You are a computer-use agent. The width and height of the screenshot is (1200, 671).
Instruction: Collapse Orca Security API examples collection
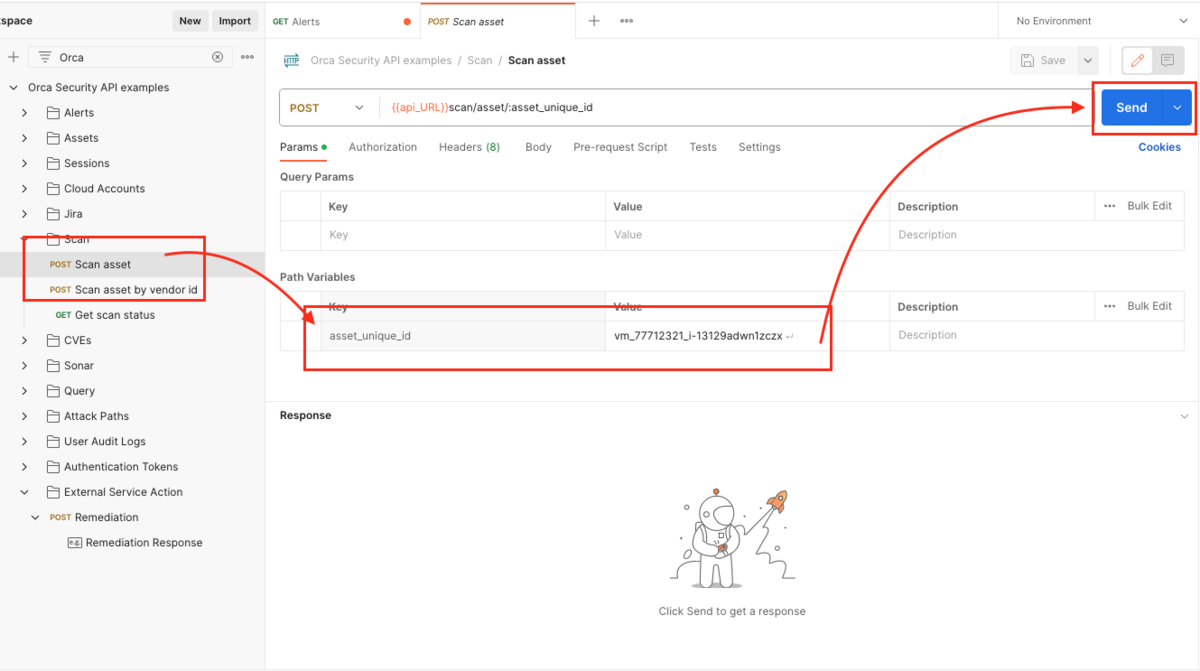point(13,87)
